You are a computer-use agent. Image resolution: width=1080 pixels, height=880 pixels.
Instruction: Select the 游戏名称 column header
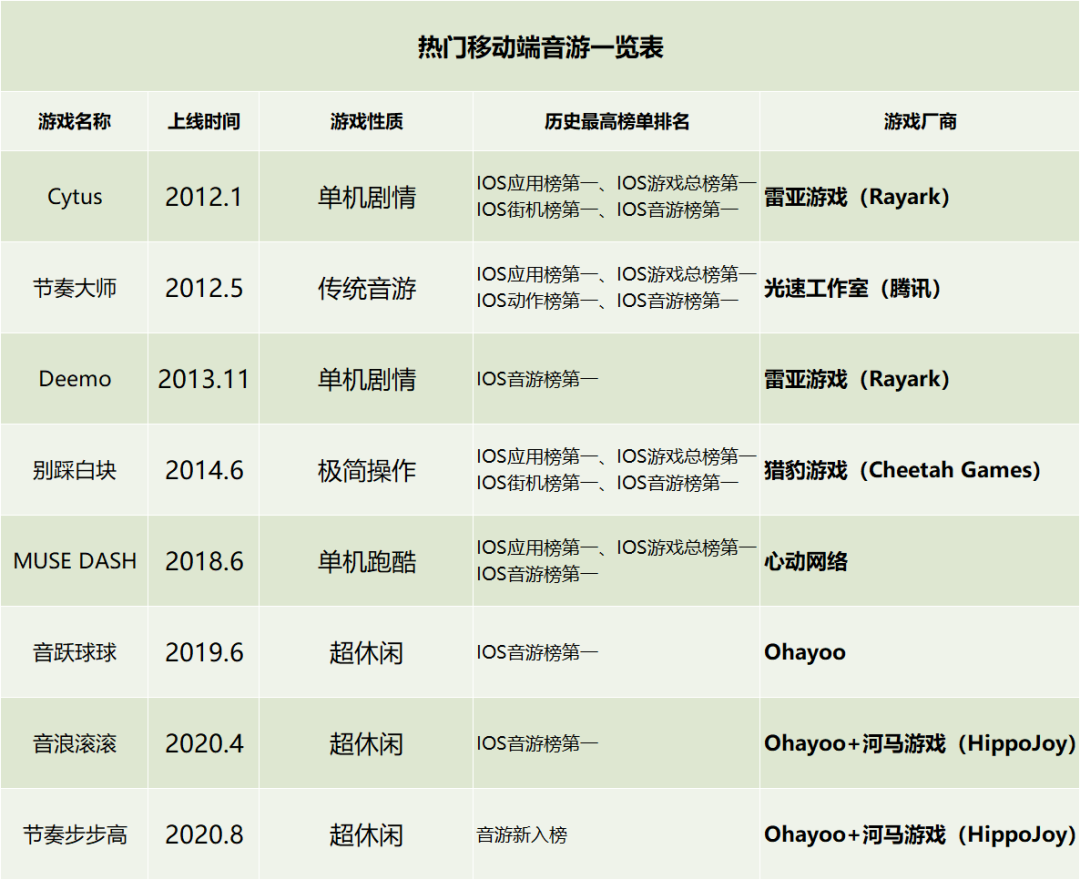coord(74,121)
